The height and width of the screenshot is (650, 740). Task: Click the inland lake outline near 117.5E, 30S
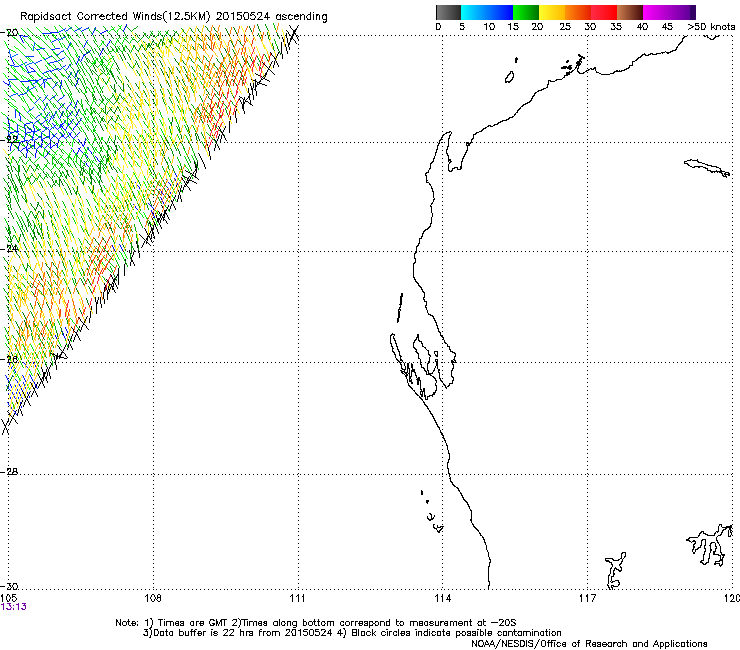point(615,570)
